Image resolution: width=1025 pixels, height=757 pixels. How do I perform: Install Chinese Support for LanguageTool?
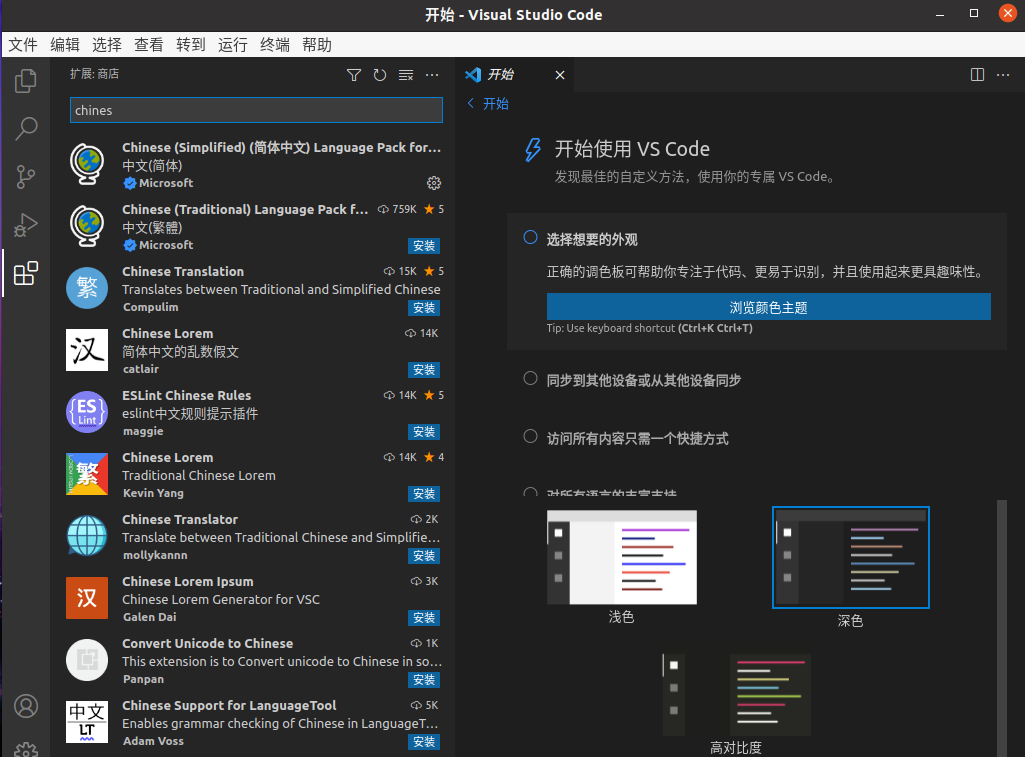[x=424, y=742]
